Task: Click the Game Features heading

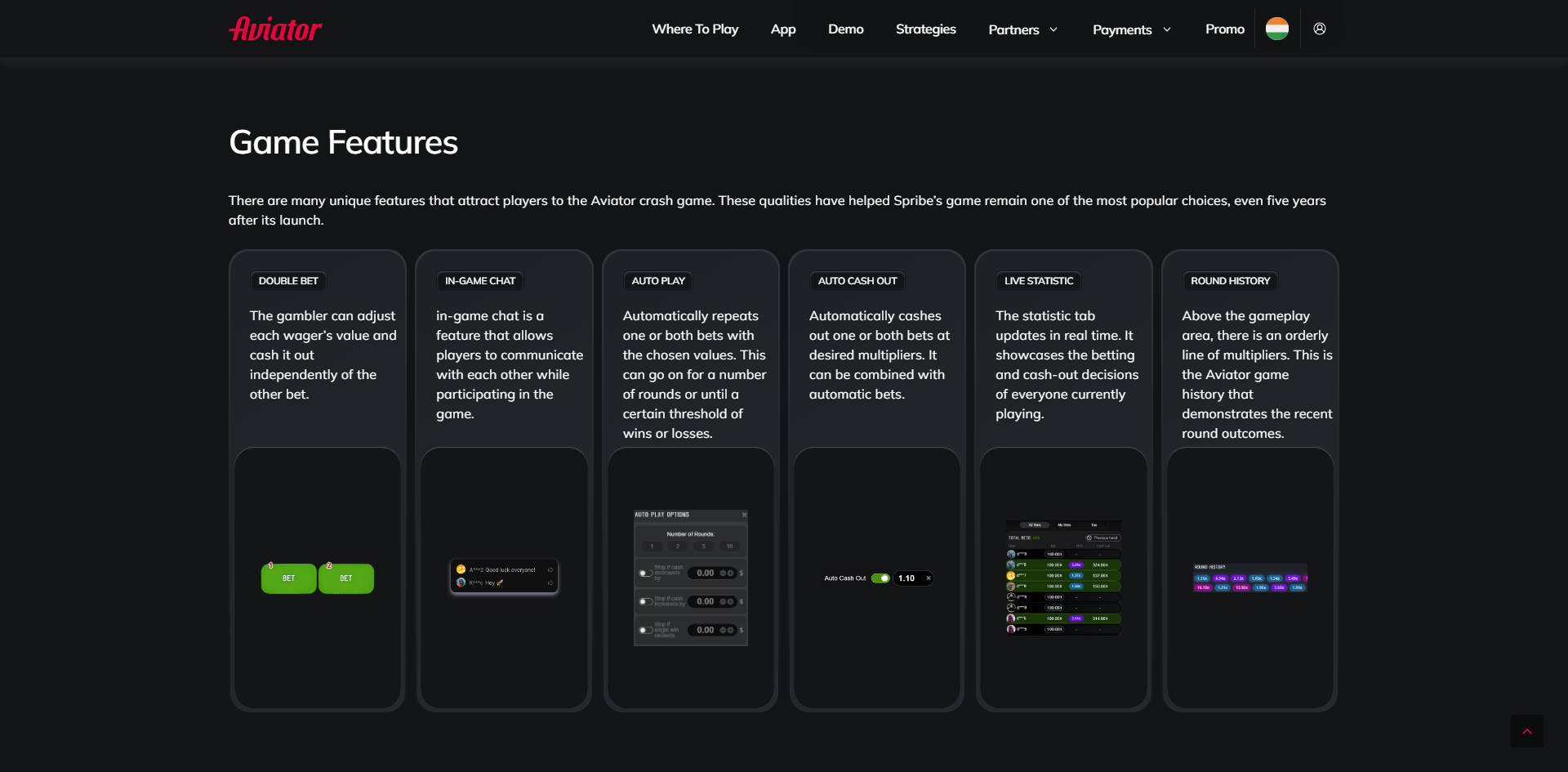Action: (x=343, y=142)
